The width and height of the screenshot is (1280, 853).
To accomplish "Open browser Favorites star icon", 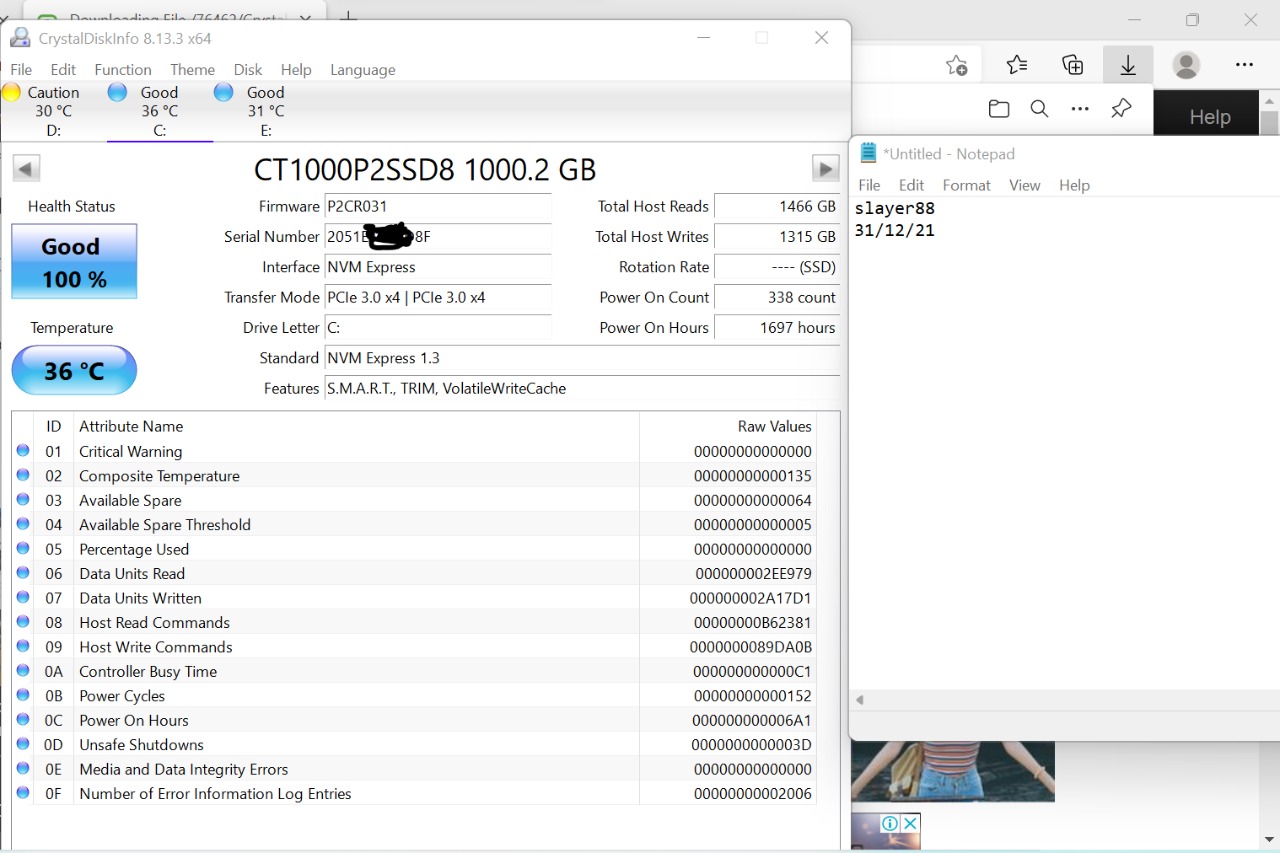I will (1017, 65).
